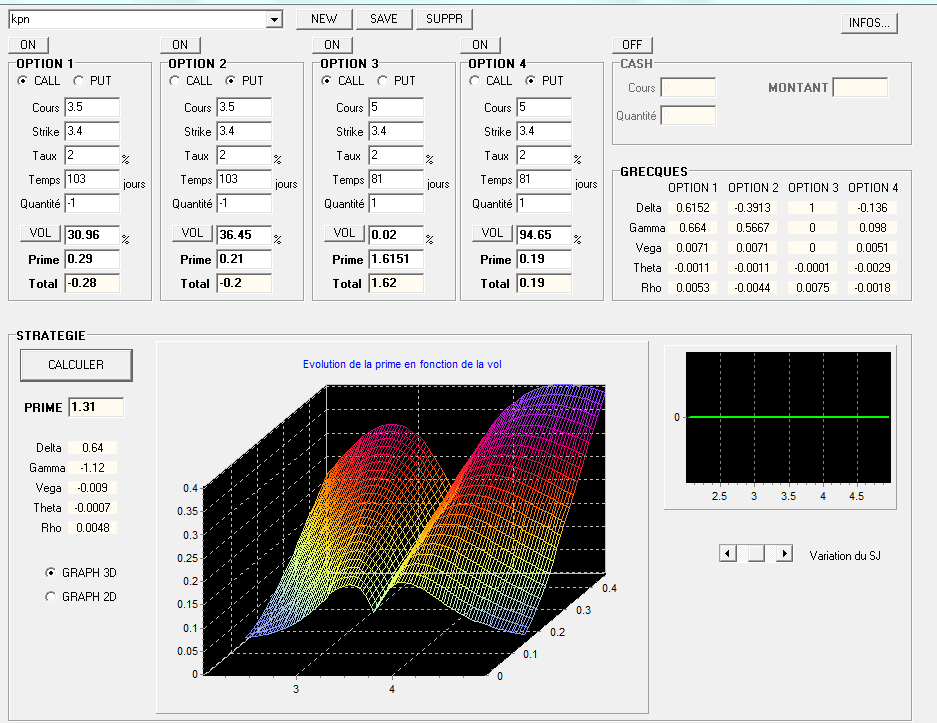Click the VOL button in Option 4
The width and height of the screenshot is (937, 723).
point(492,233)
